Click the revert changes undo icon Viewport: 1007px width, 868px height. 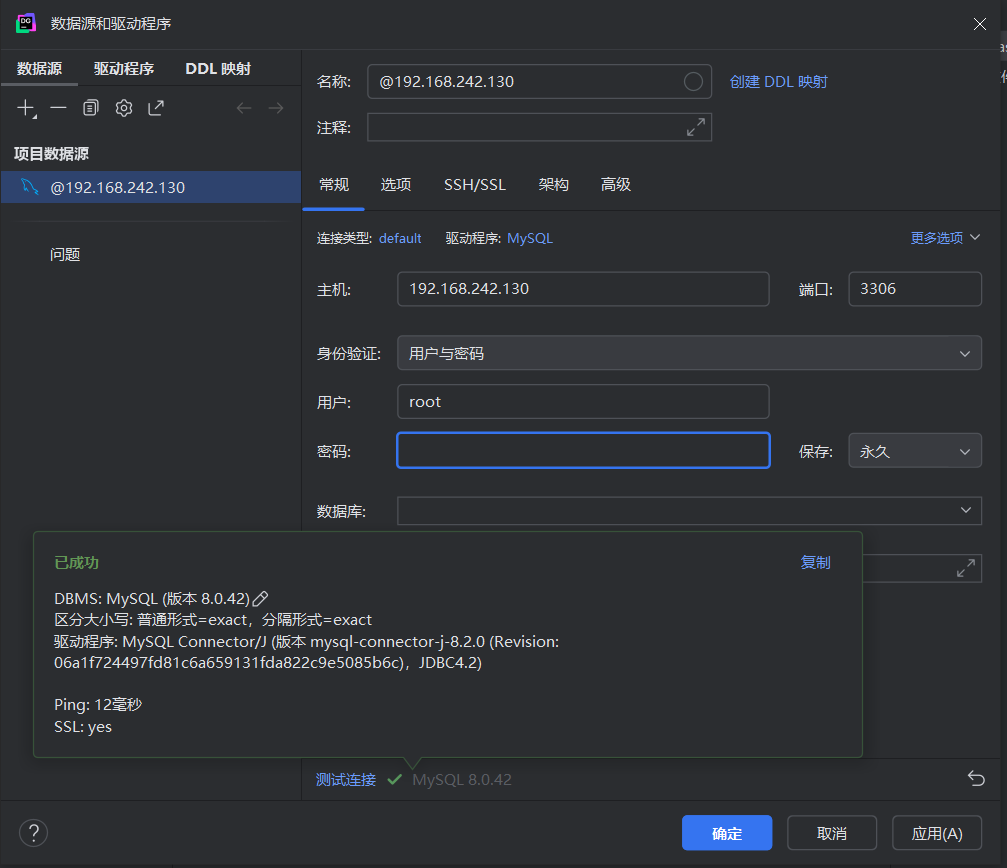click(976, 779)
